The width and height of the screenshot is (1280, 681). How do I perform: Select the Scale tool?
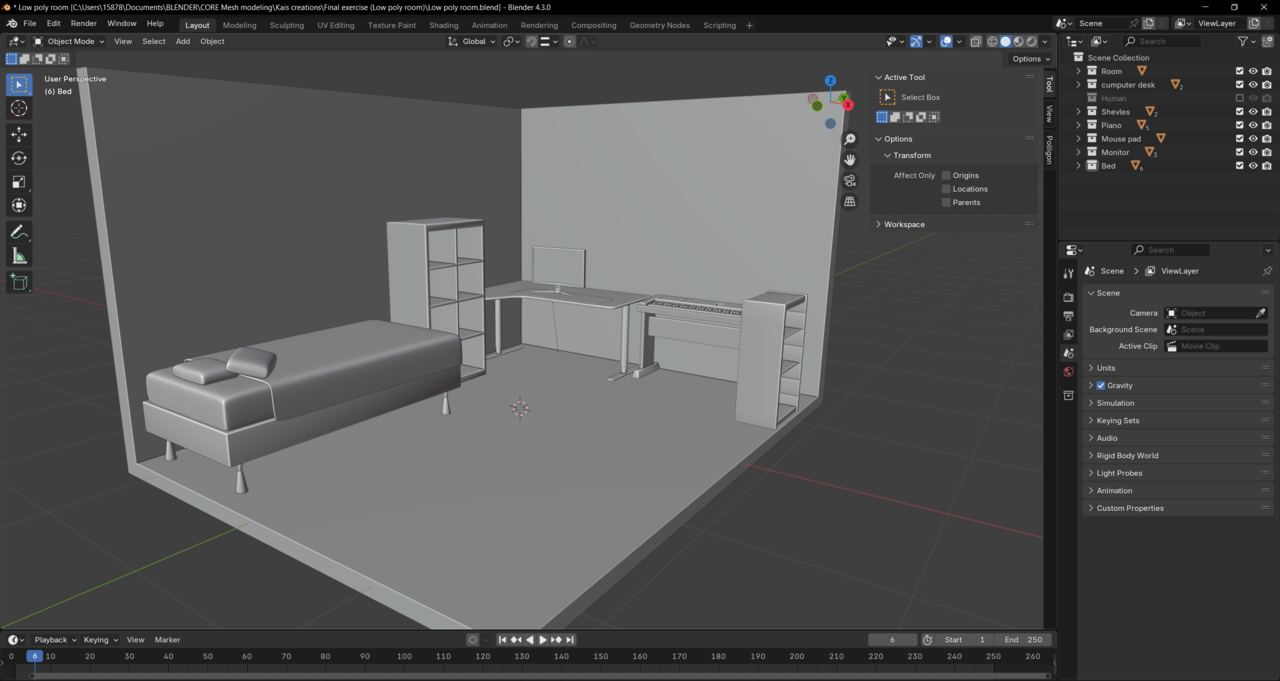(19, 182)
